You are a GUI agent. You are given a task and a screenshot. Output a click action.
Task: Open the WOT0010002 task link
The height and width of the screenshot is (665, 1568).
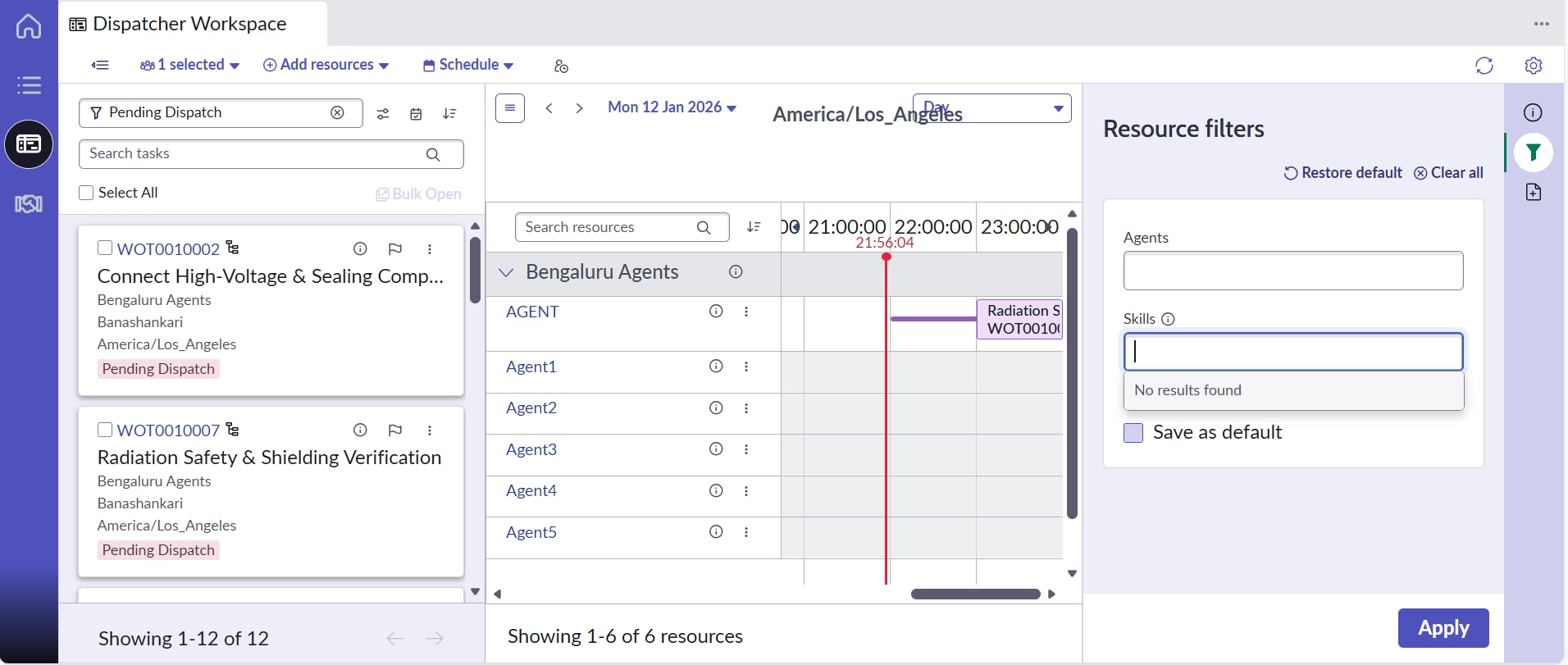(168, 248)
